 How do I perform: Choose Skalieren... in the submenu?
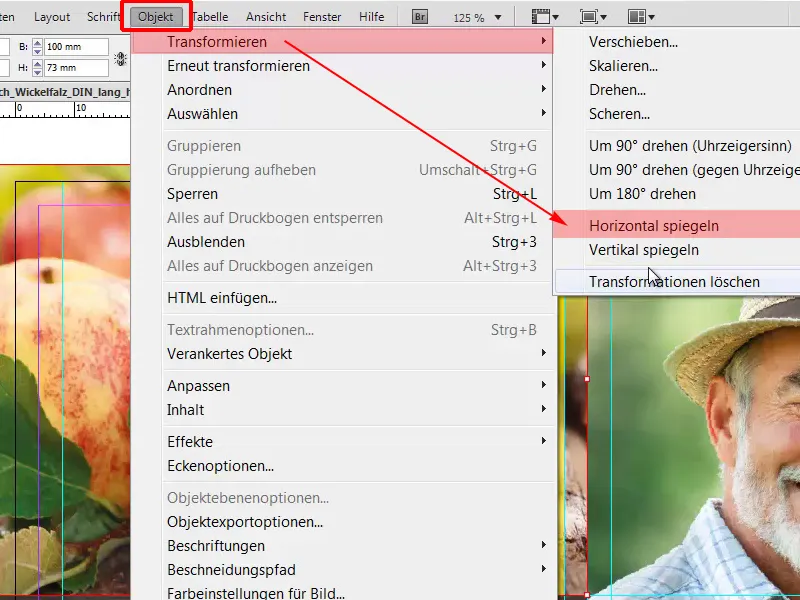pyautogui.click(x=677, y=66)
